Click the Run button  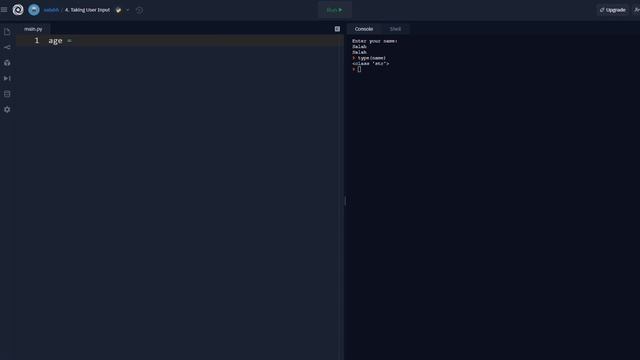(335, 10)
